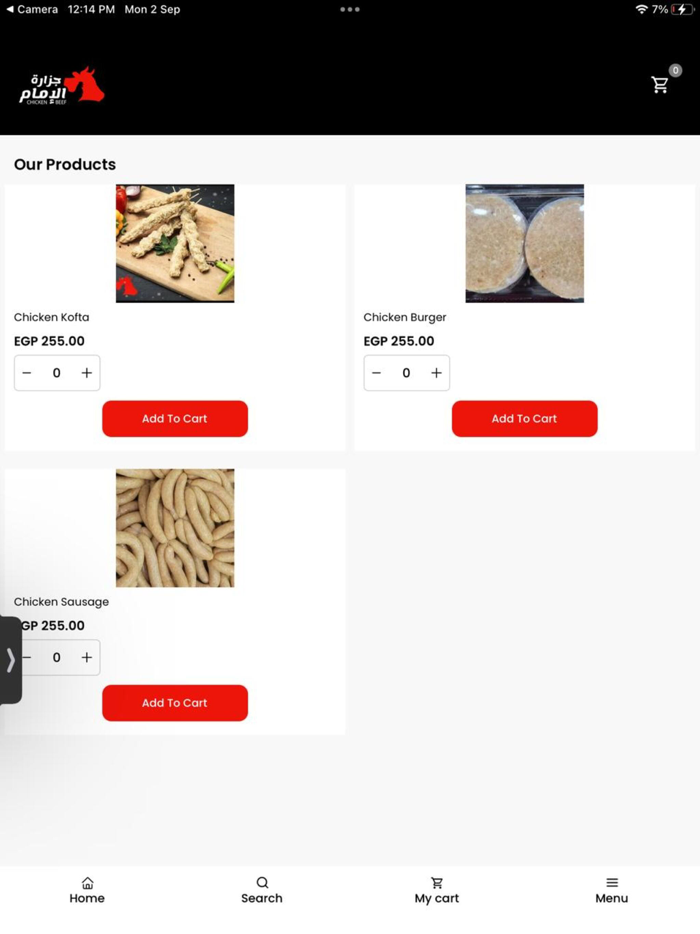
Task: Decrease Chicken Kofta quantity with minus
Action: (x=27, y=373)
